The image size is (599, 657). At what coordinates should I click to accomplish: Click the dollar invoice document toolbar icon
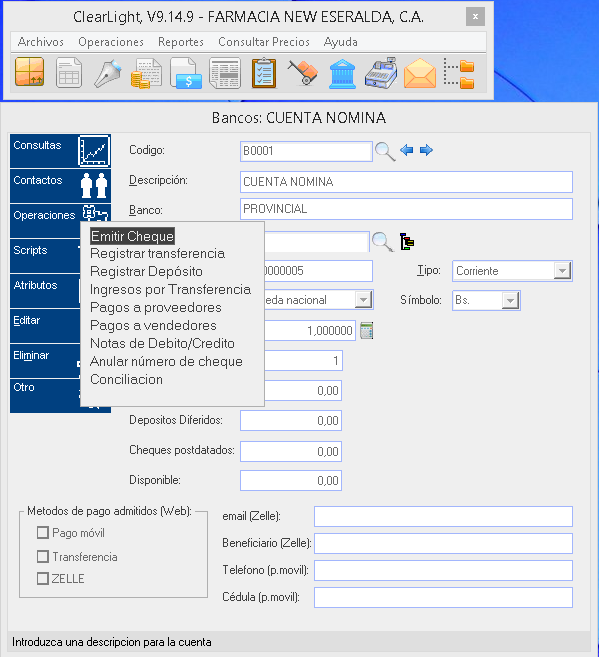(186, 73)
